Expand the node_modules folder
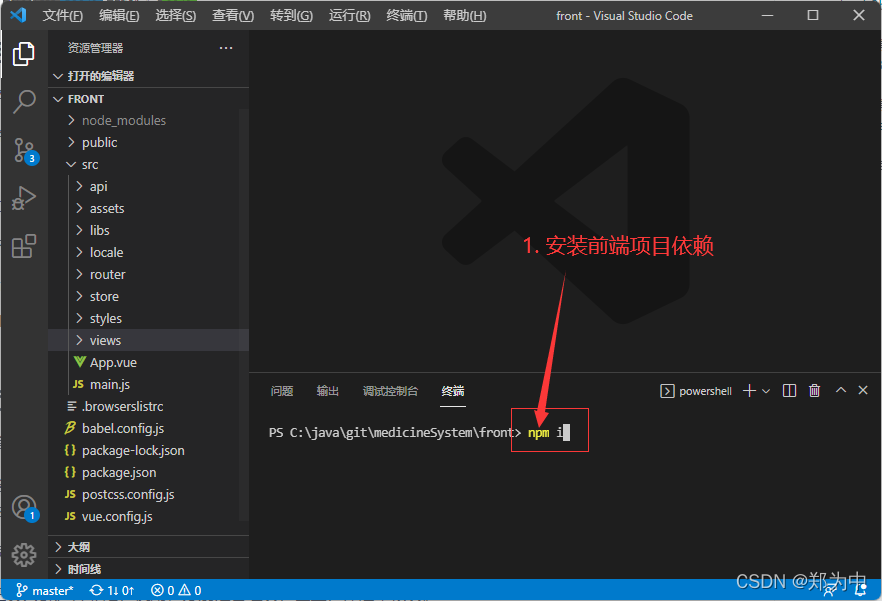Screen dimensions: 882x601 [148, 120]
